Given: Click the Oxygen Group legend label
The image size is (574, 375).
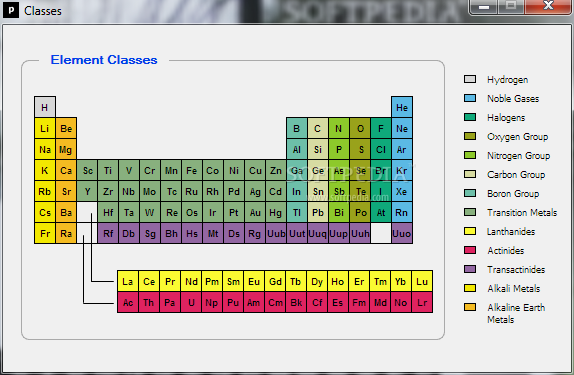Looking at the screenshot, I should pyautogui.click(x=517, y=137).
